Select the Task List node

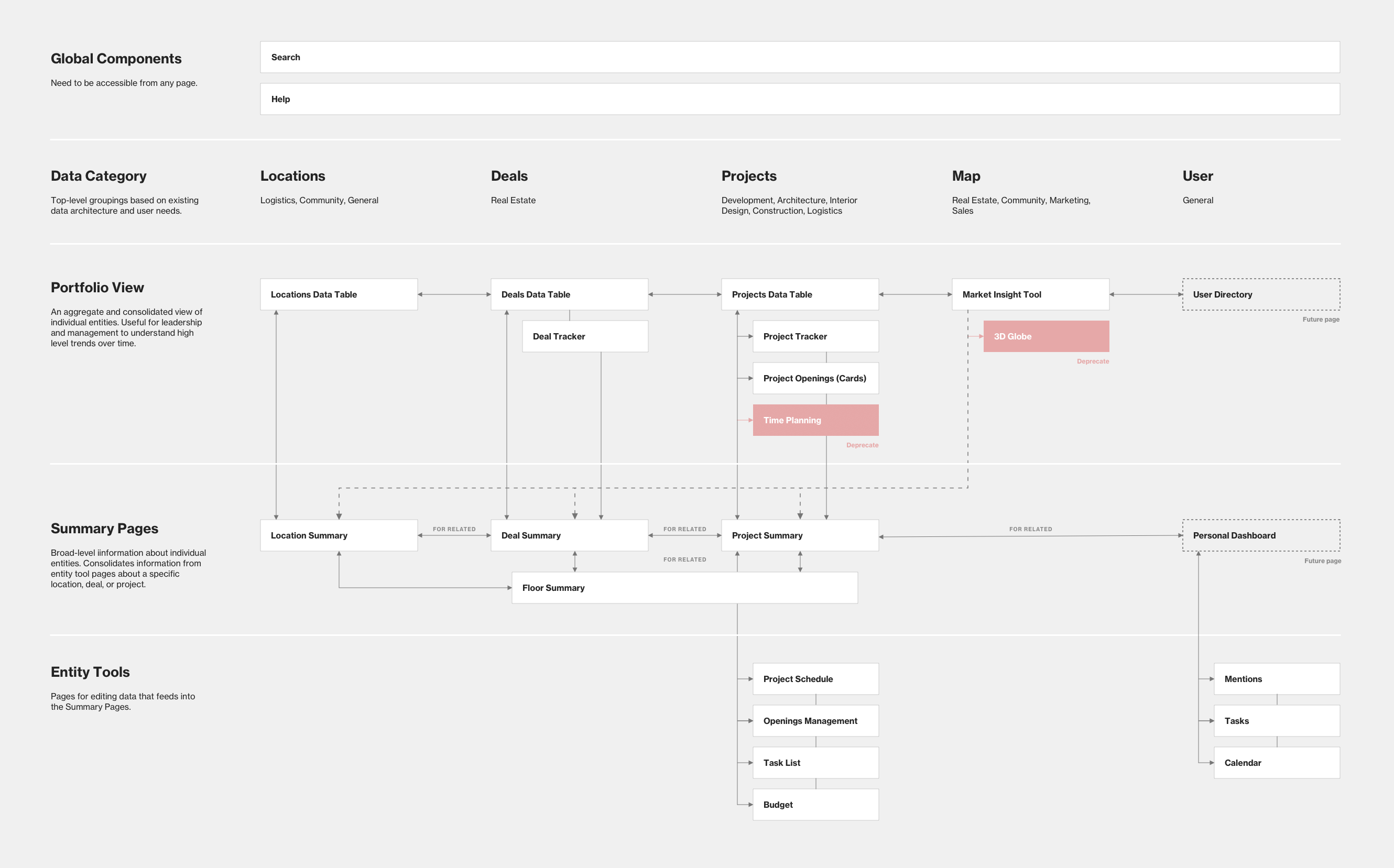[815, 763]
